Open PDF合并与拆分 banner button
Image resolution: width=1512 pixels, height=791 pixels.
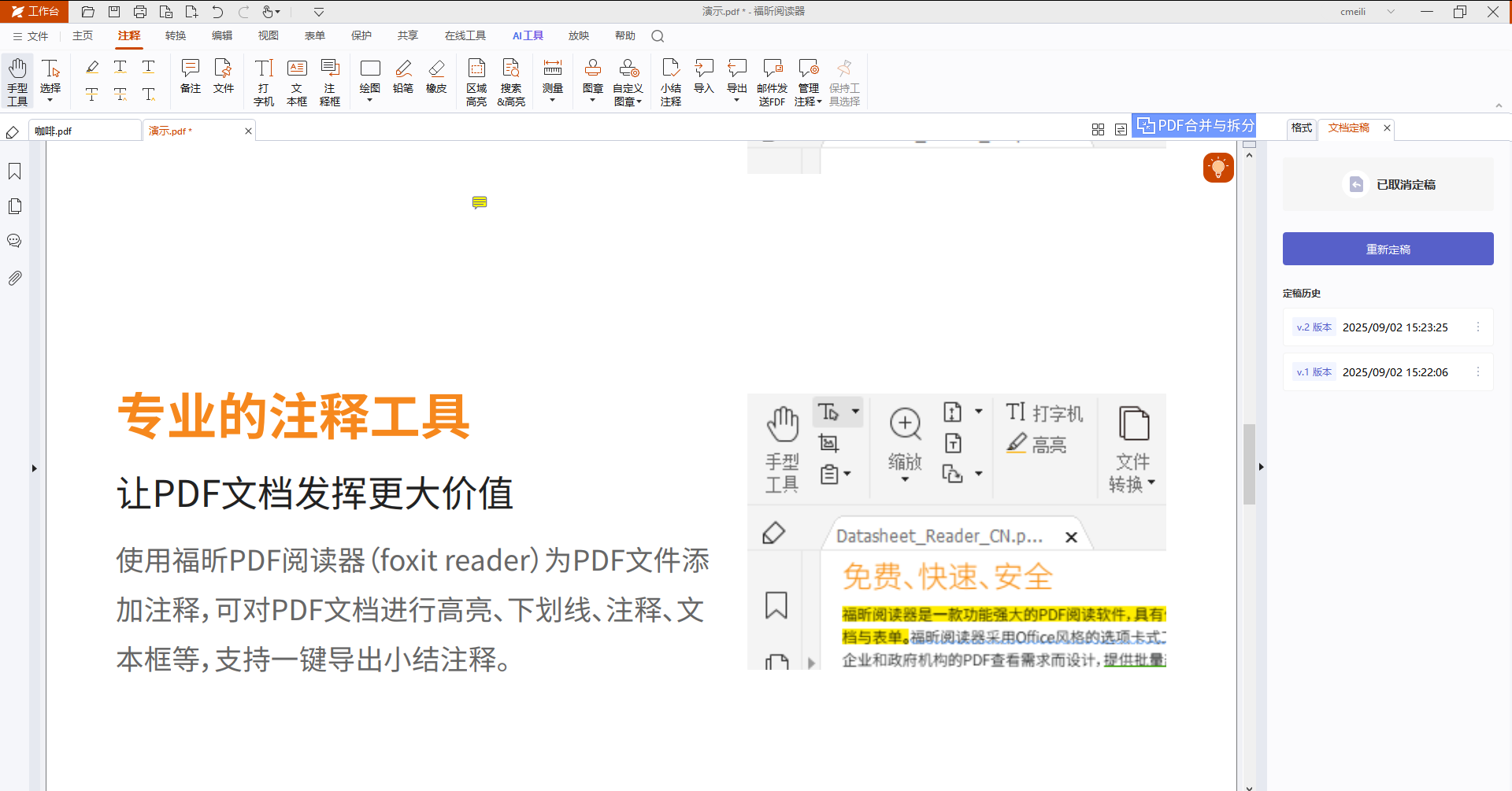click(x=1195, y=126)
